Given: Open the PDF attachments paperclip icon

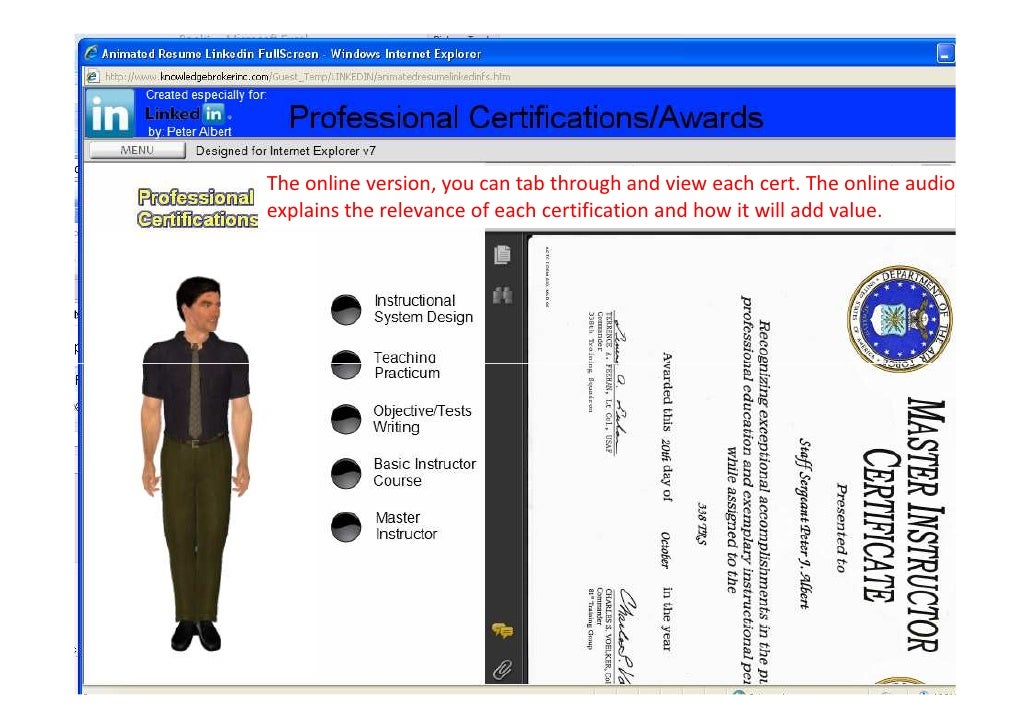Looking at the screenshot, I should coord(503,670).
